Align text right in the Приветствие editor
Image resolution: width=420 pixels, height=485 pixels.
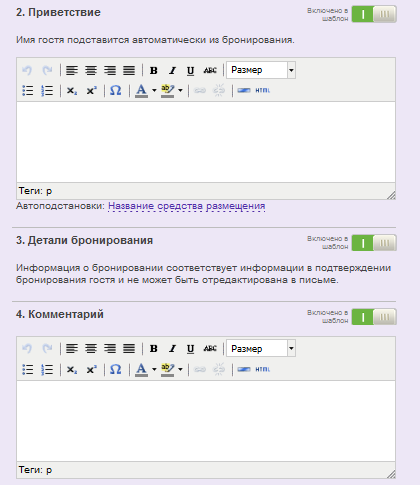(110, 70)
